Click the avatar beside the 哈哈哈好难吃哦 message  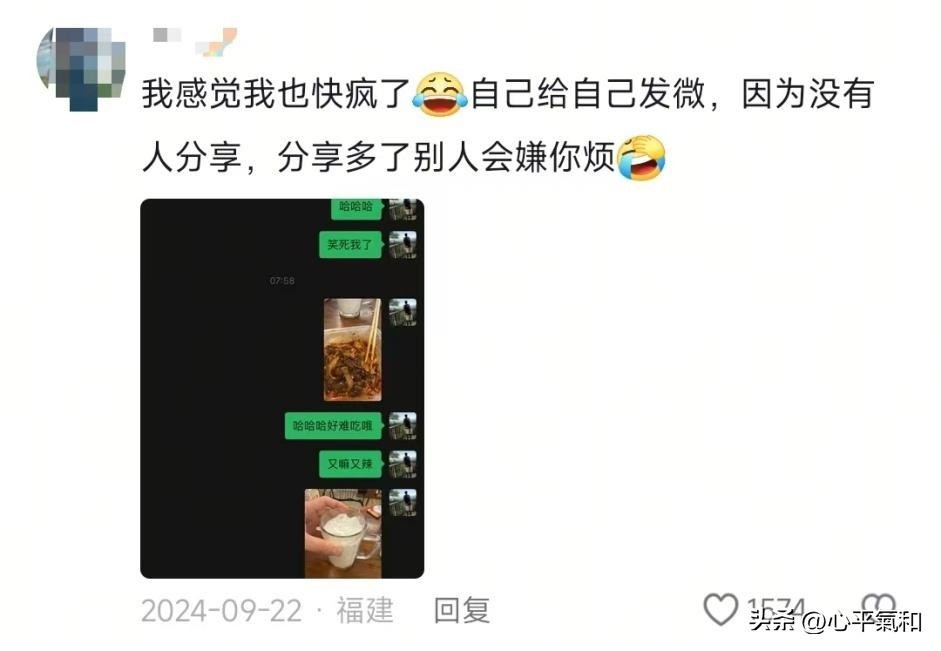click(x=403, y=426)
